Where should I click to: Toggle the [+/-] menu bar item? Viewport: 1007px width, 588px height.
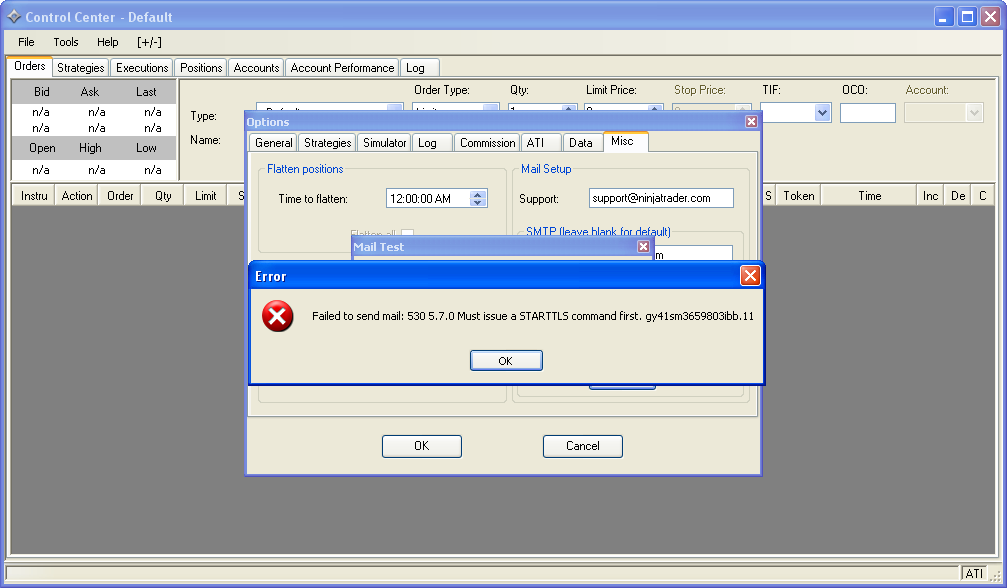149,42
